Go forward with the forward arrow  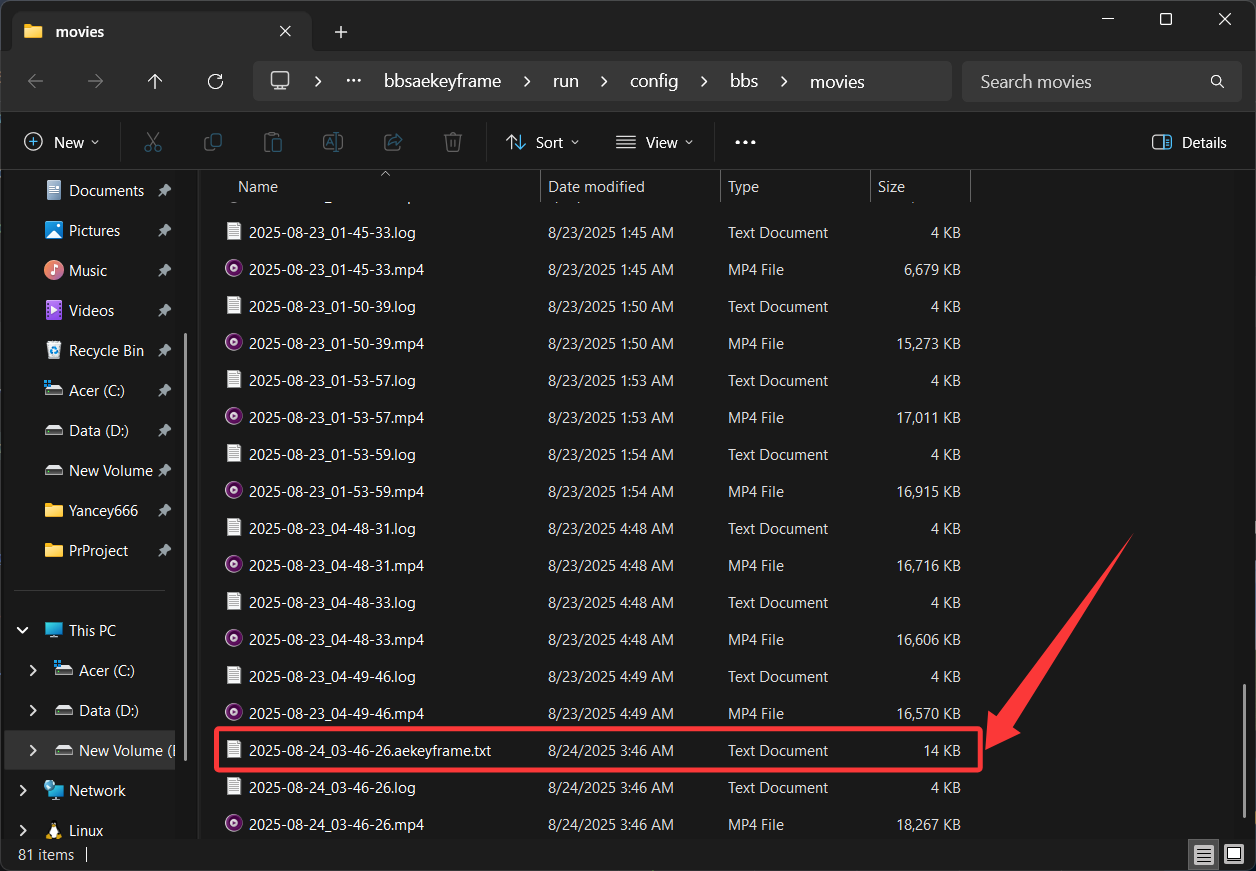tap(96, 82)
